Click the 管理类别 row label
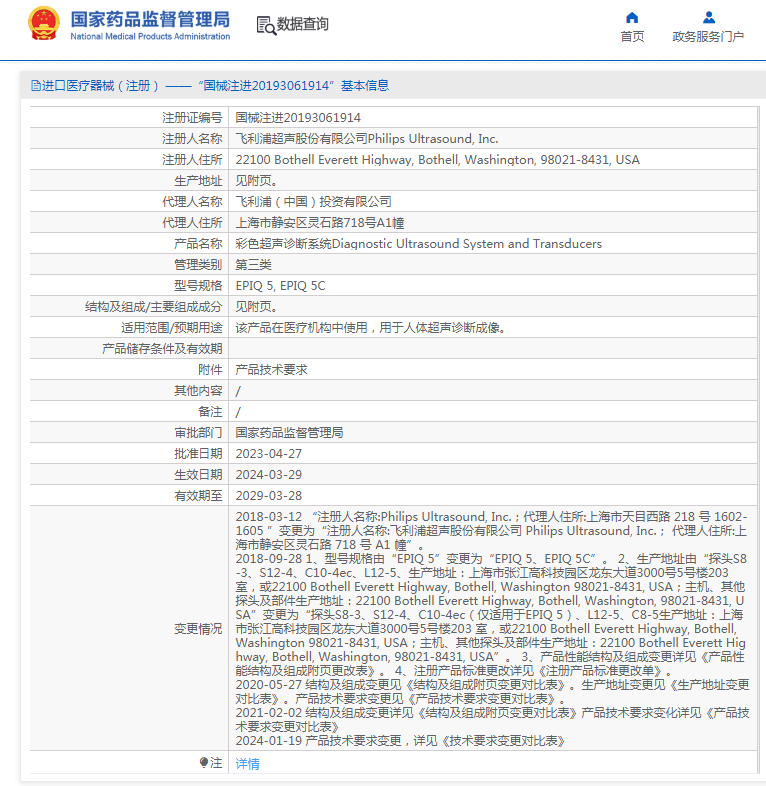The width and height of the screenshot is (766, 786). [198, 265]
